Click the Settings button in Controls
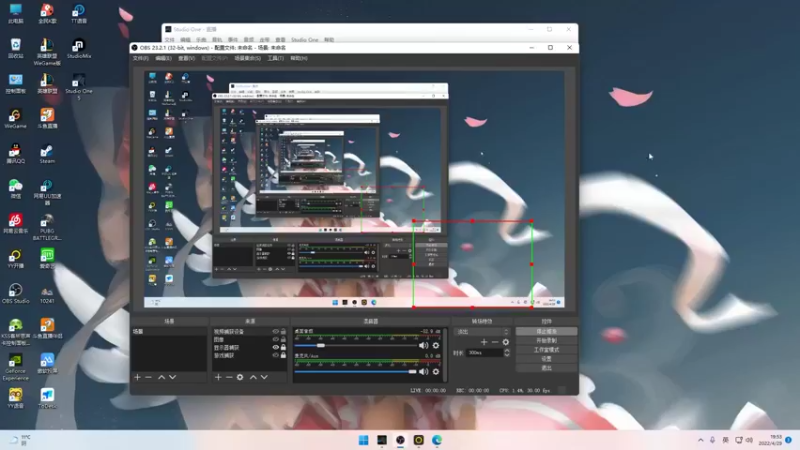The image size is (800, 450). point(546,359)
